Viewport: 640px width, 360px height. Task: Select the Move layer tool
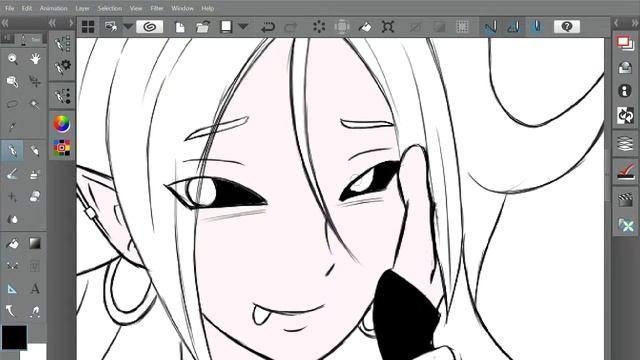click(35, 82)
